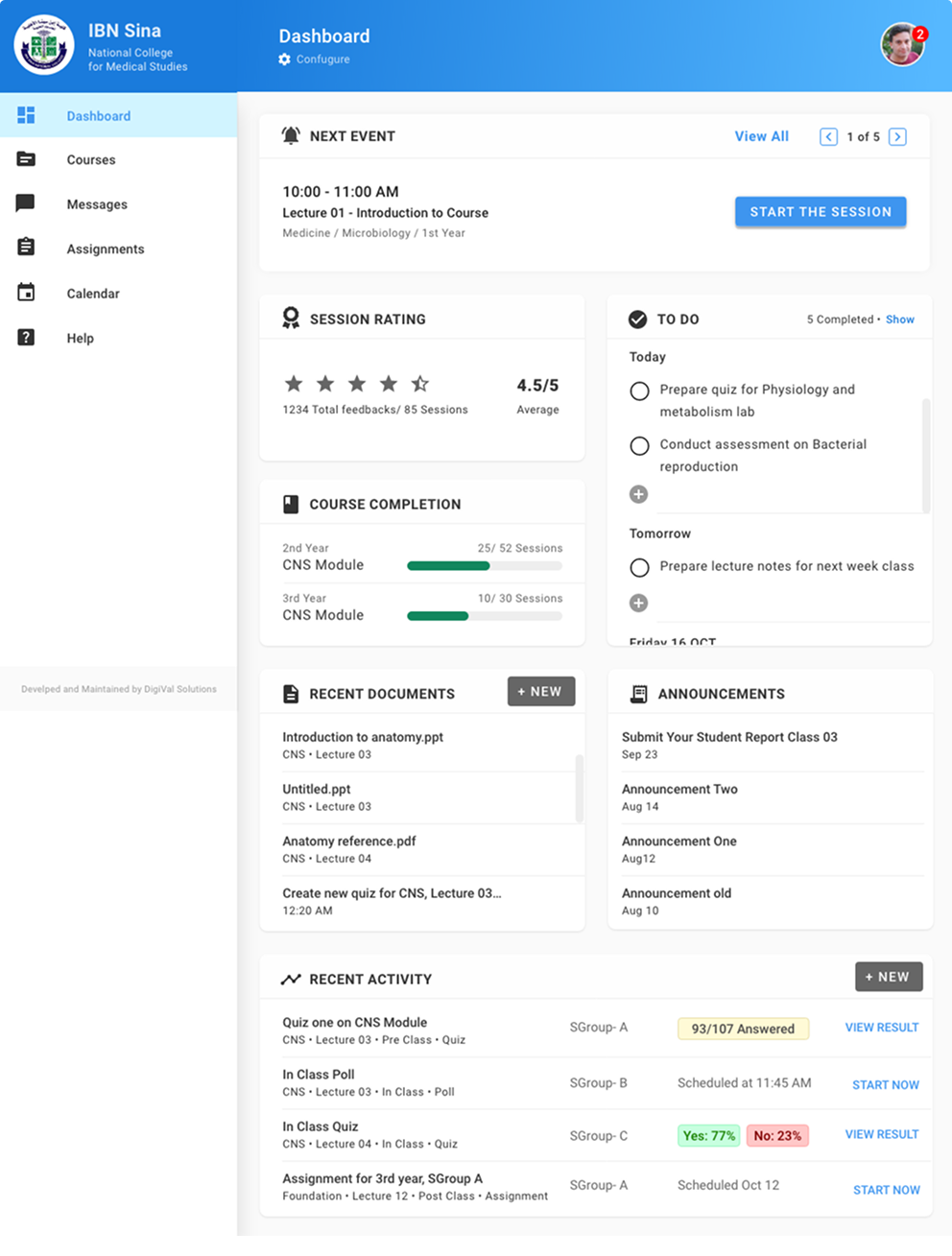
Task: Go to previous event with left chevron
Action: [x=828, y=136]
